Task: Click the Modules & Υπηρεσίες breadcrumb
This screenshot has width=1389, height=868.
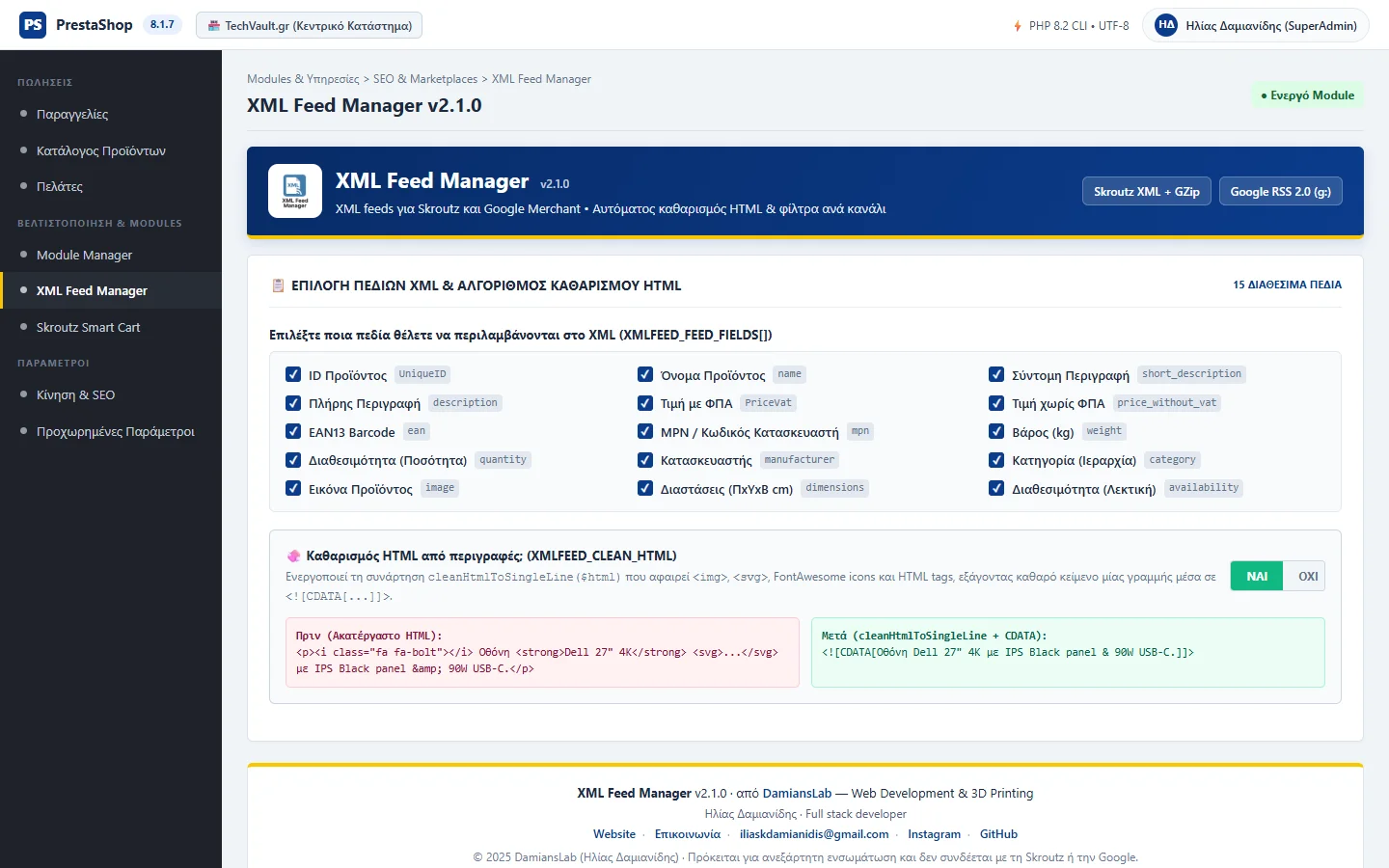Action: (303, 79)
